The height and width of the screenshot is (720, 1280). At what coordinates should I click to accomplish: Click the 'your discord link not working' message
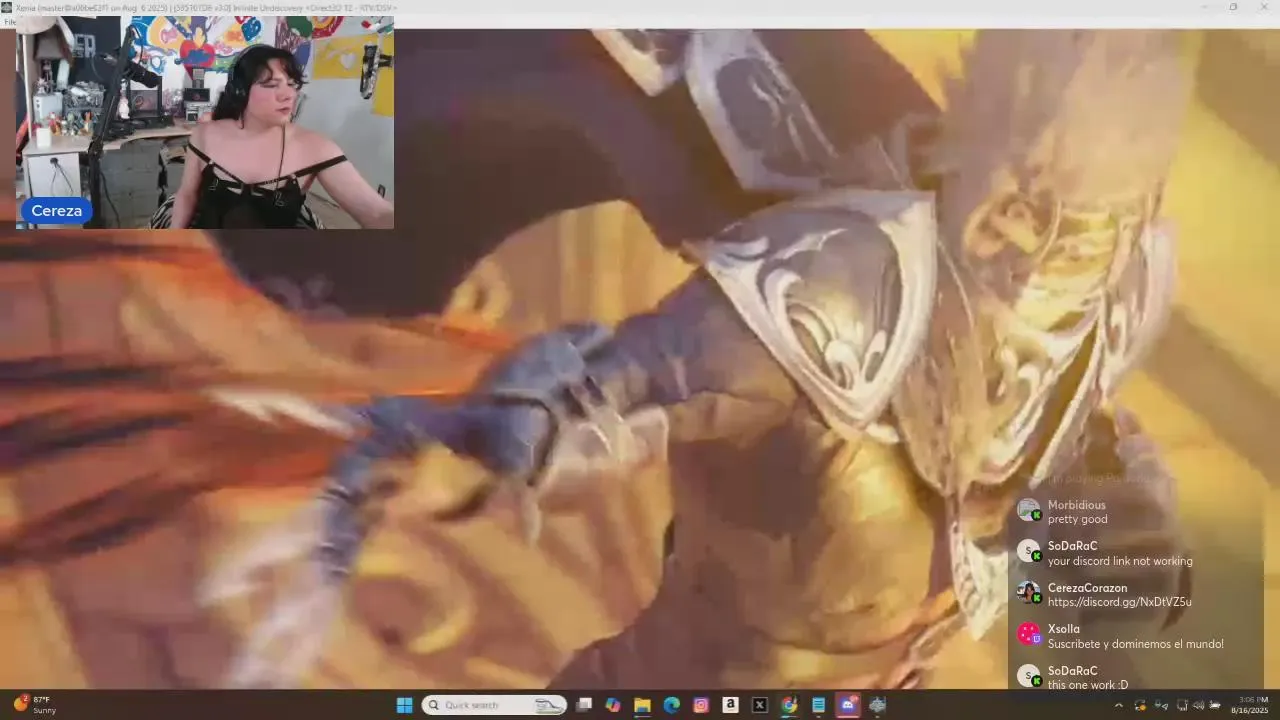click(1120, 561)
